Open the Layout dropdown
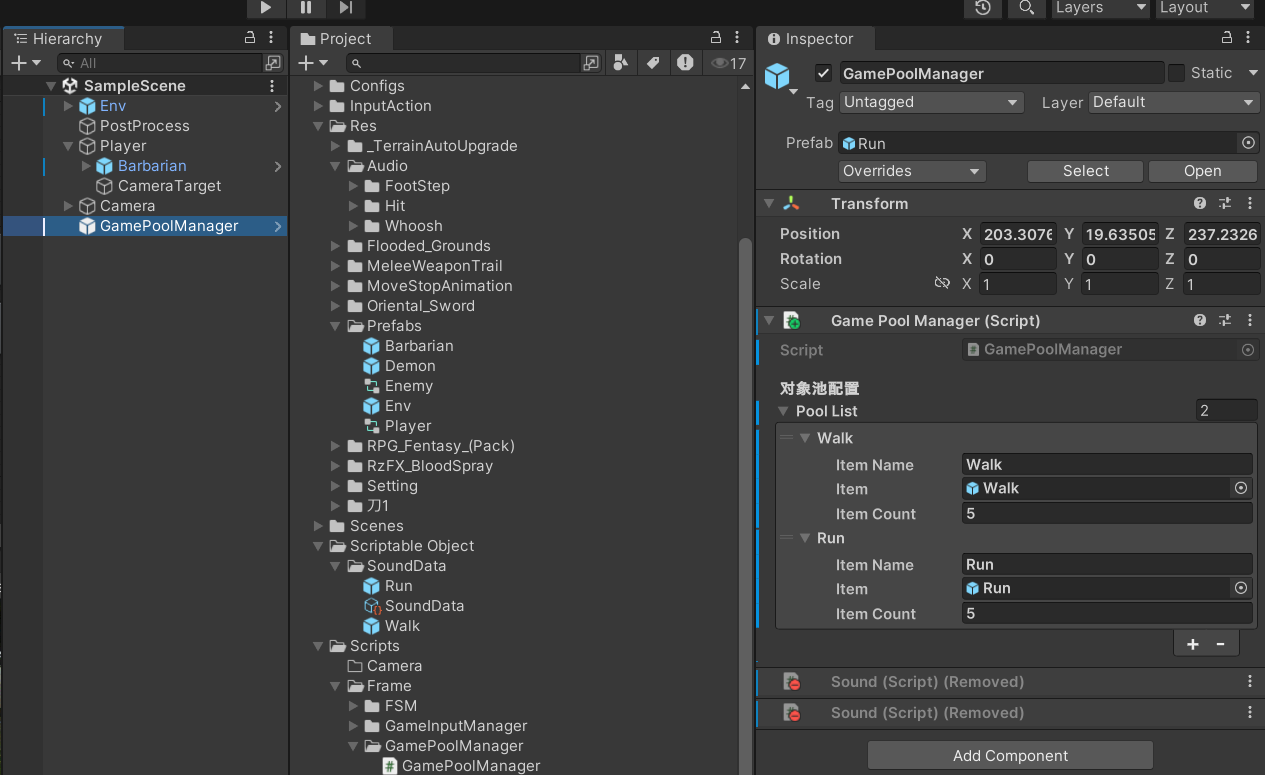Image resolution: width=1265 pixels, height=775 pixels. 1204,8
